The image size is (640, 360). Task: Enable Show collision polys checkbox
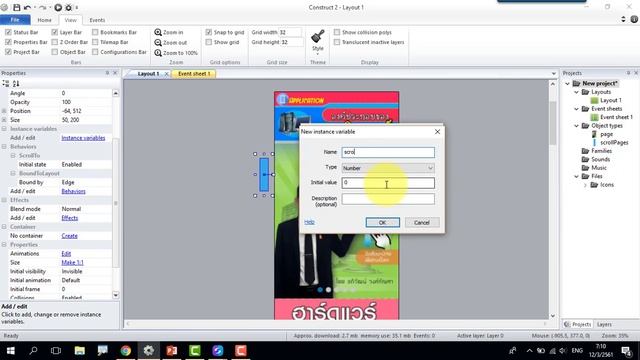337,32
